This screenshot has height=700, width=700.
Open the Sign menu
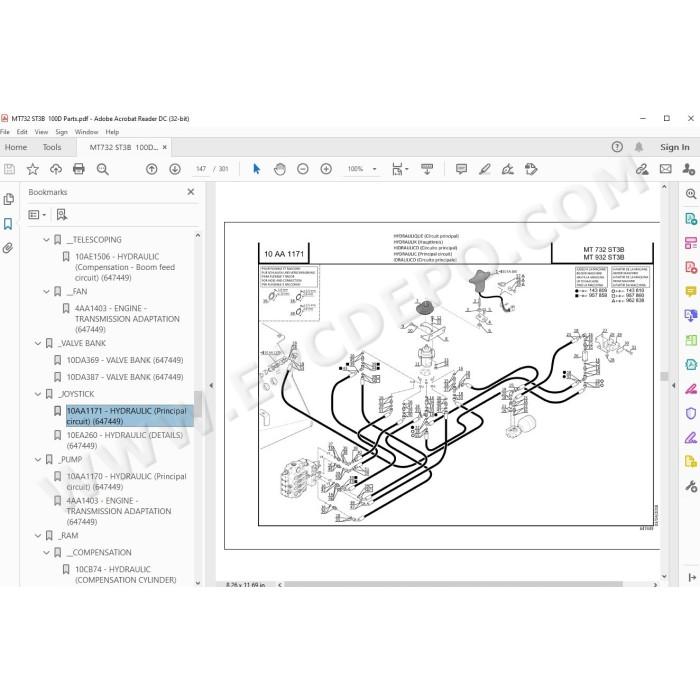tap(62, 132)
